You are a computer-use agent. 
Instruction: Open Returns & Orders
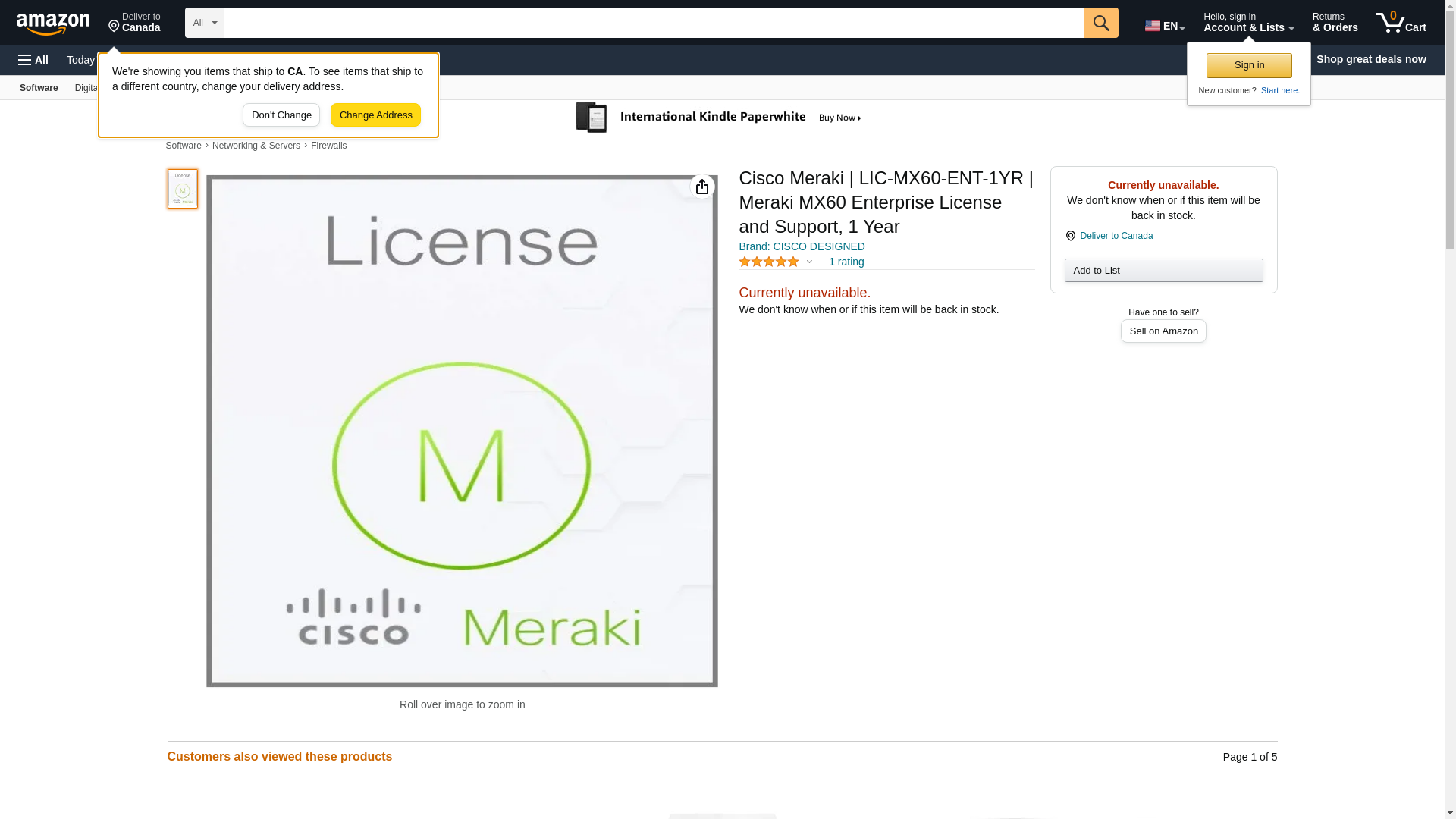point(1335,23)
